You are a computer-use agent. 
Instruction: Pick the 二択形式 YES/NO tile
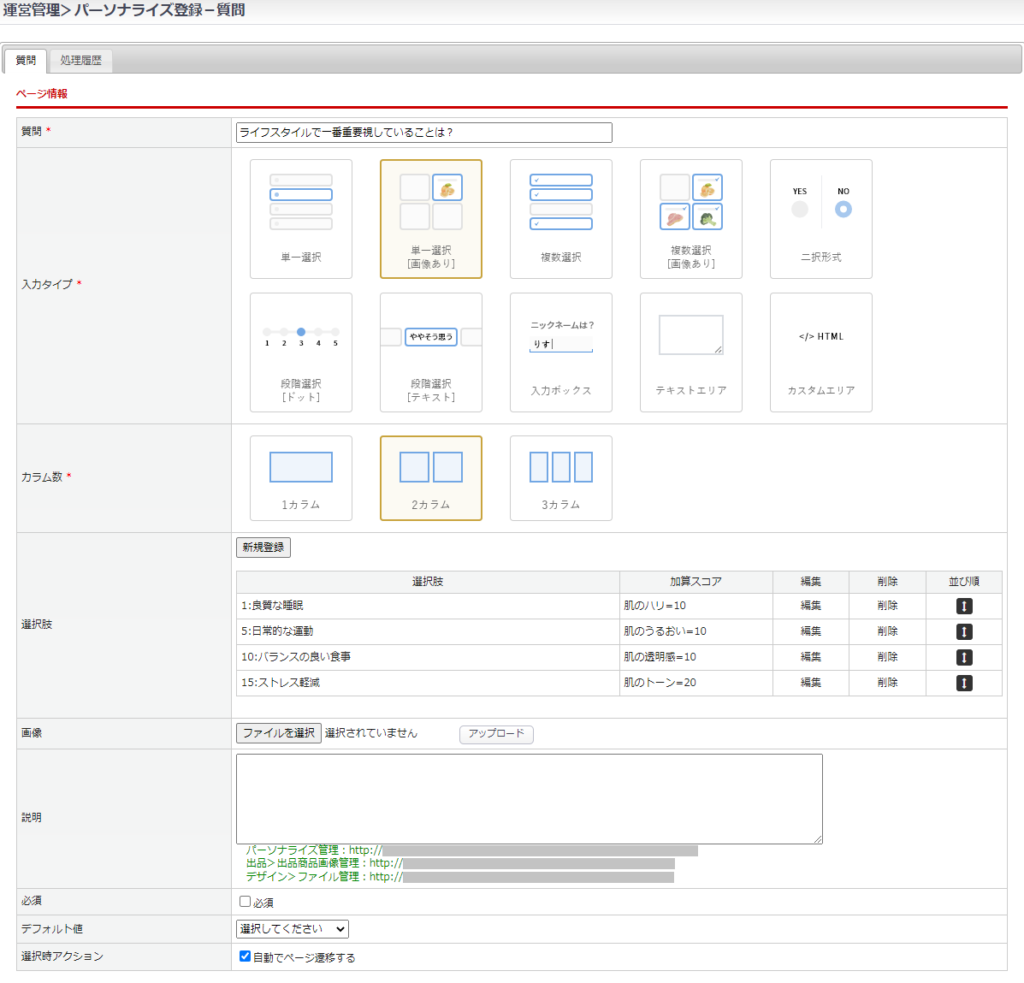pos(821,218)
